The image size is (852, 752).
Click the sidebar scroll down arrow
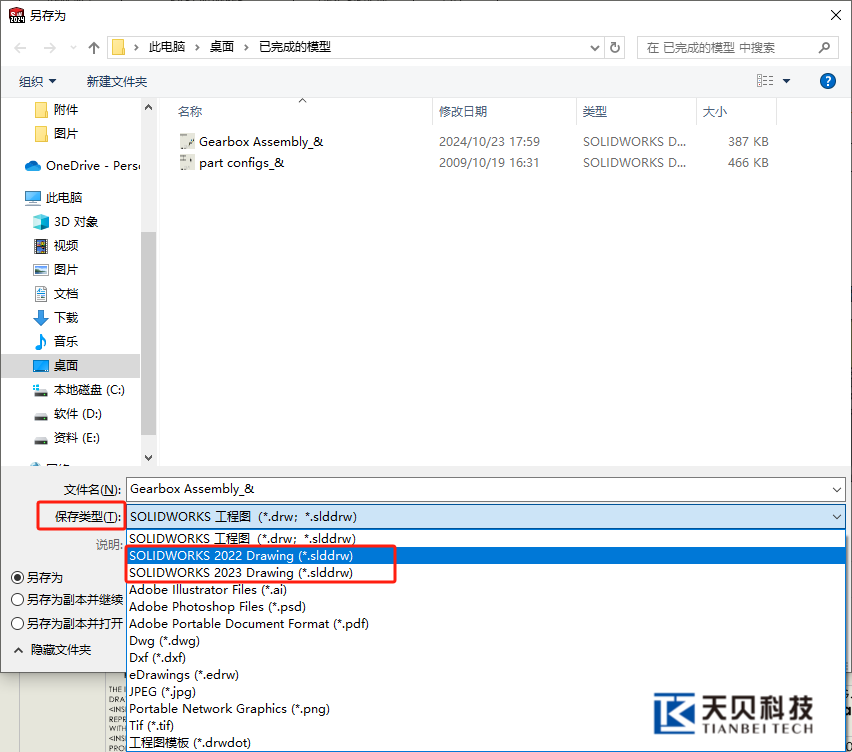148,458
